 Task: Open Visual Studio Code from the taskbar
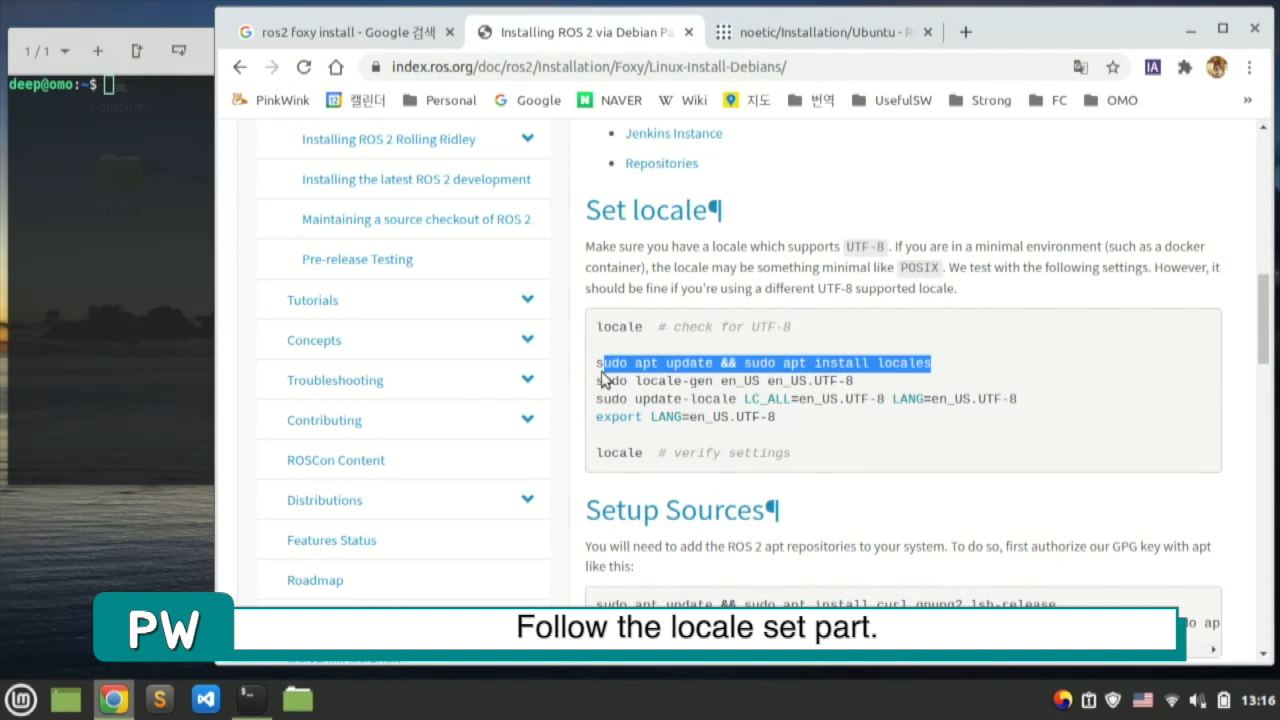tap(205, 699)
